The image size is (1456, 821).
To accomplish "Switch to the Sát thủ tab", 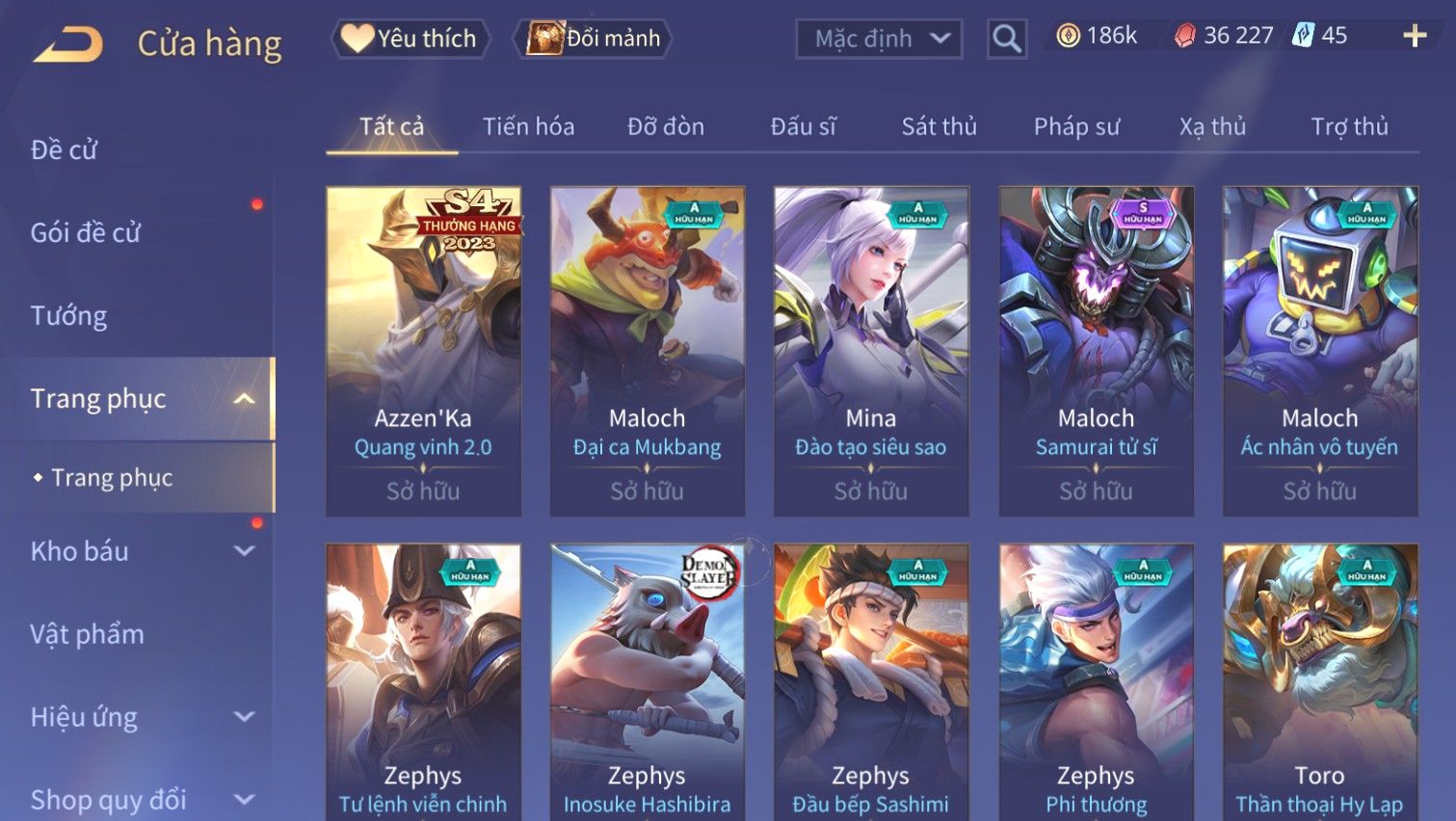I will pos(939,126).
